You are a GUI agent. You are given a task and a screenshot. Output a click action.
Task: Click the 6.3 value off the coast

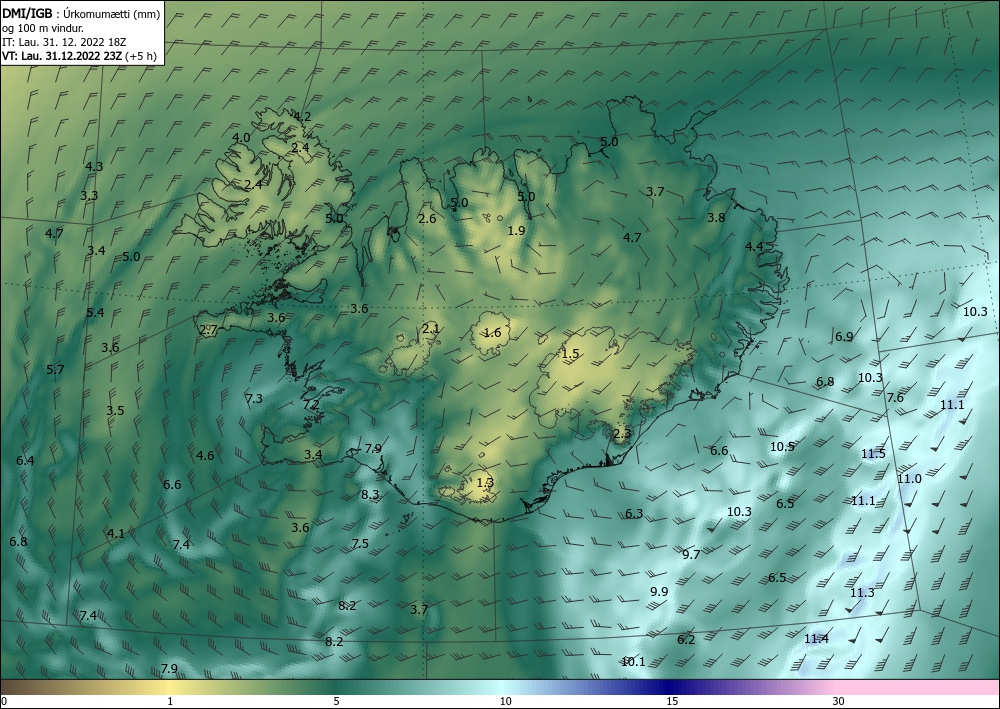pos(634,513)
